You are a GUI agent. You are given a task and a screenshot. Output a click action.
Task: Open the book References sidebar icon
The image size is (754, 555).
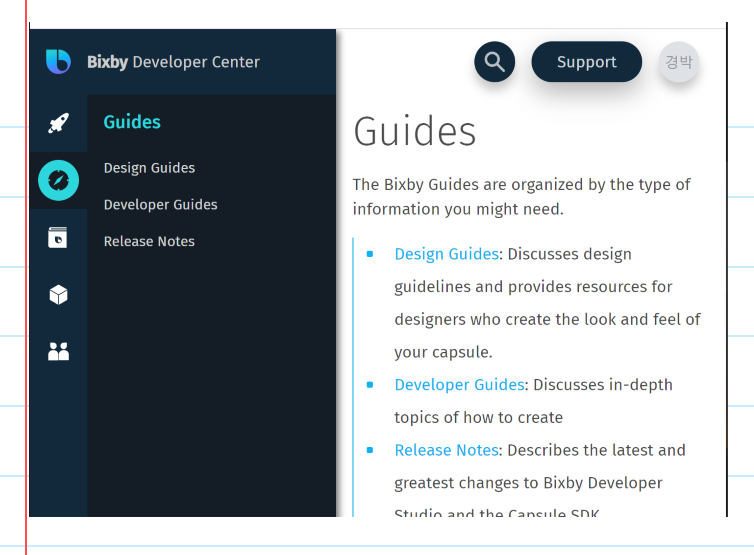58,238
